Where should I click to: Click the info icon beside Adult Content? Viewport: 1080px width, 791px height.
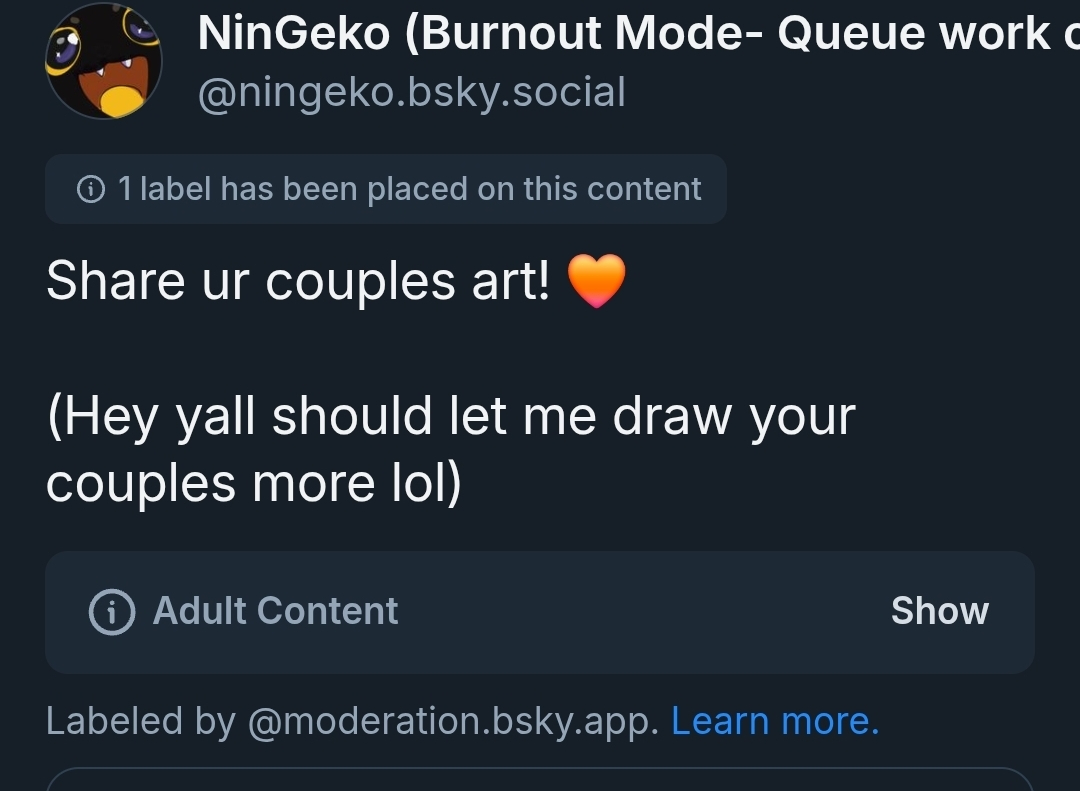tap(112, 611)
